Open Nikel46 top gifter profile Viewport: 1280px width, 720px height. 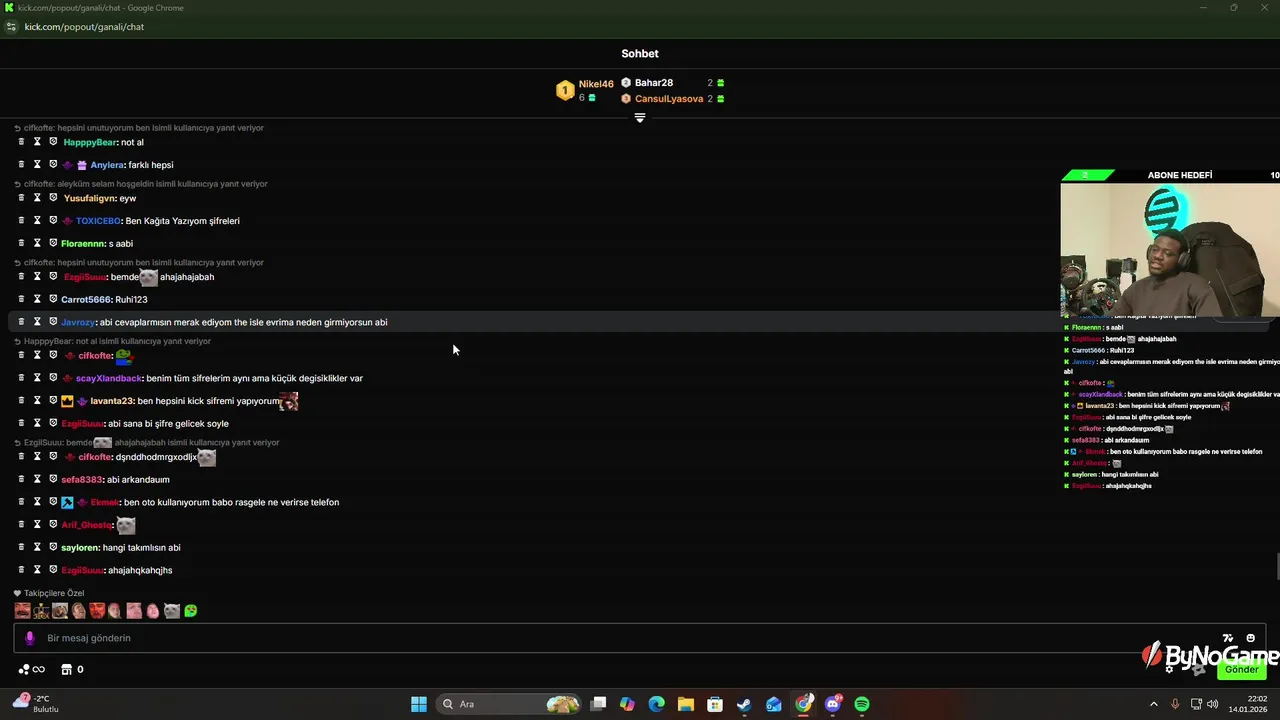585,90
